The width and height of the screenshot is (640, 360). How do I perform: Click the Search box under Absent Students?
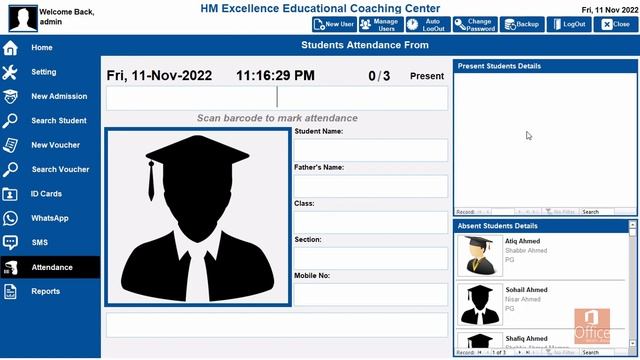[x=598, y=352]
